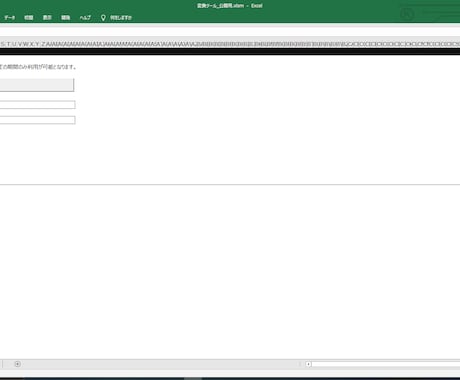The height and width of the screenshot is (380, 460).
Task: Click the horizontal scrollbar left arrow
Action: click(308, 364)
